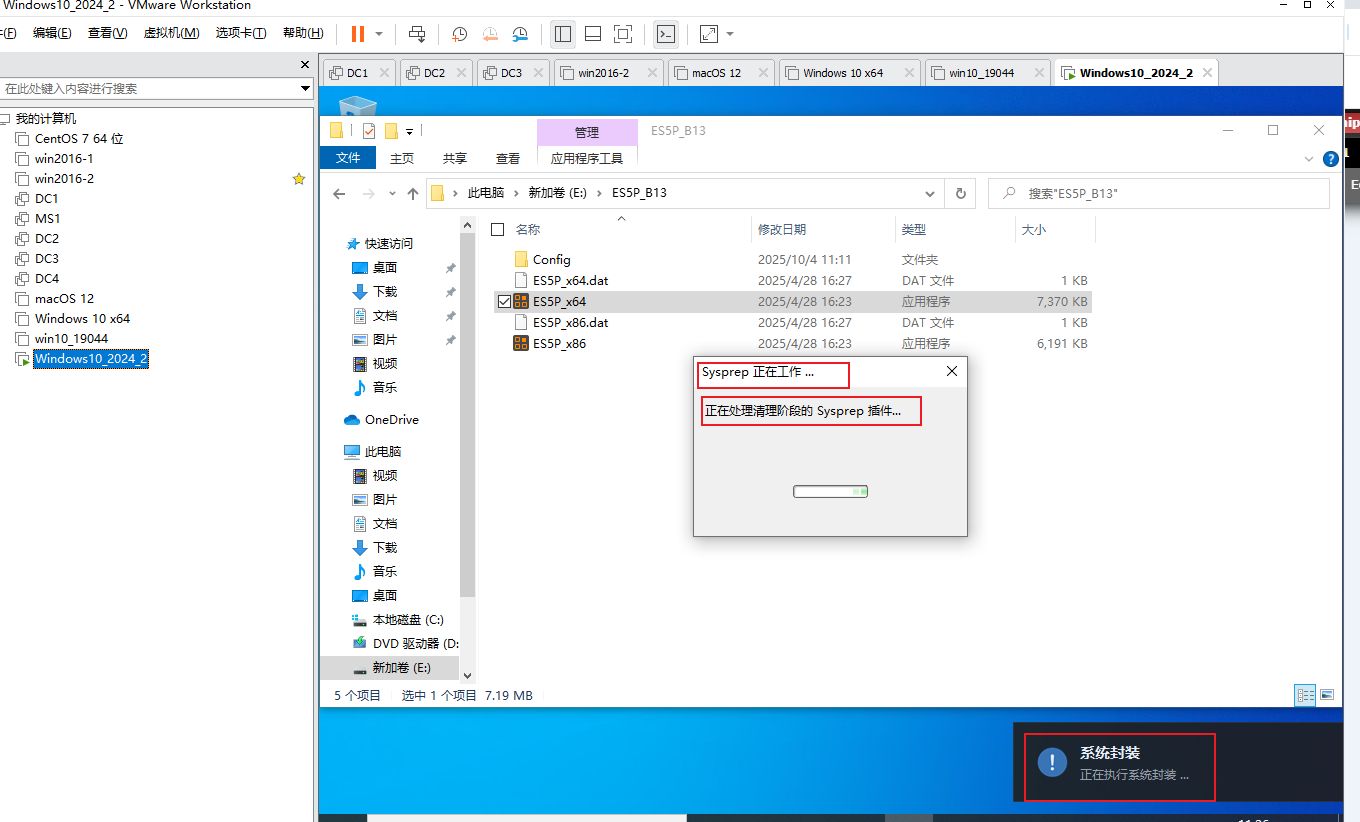
Task: Open the VM library search dropdown
Action: pos(306,89)
